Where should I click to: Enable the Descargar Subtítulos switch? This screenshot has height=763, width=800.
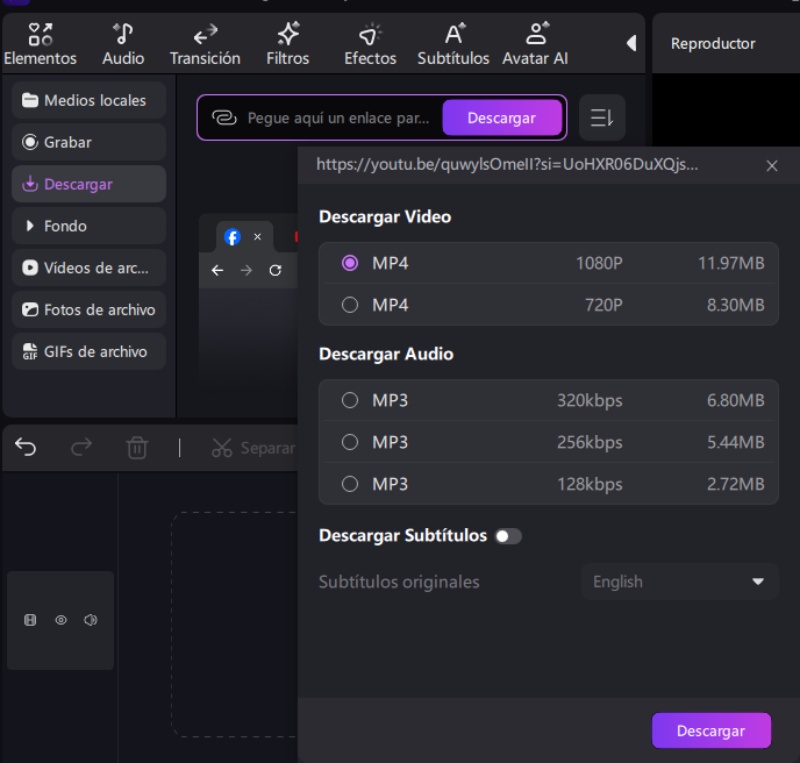coord(508,536)
